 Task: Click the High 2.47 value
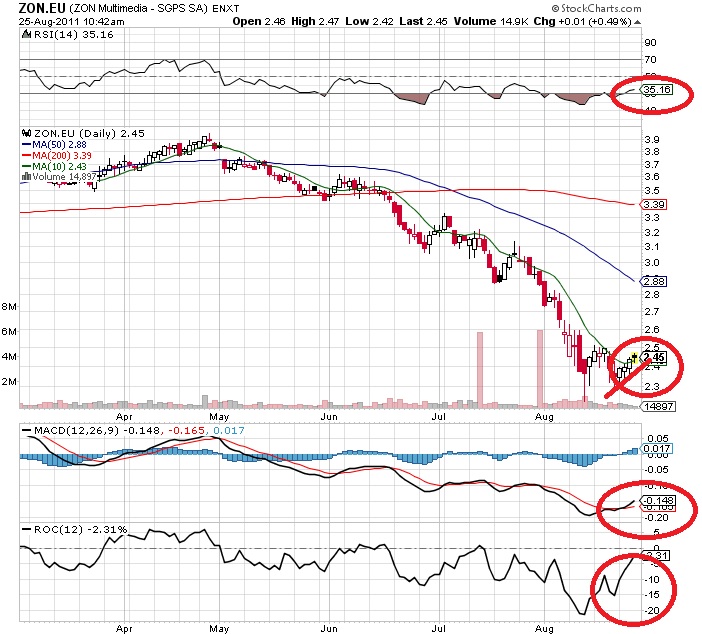(315, 21)
